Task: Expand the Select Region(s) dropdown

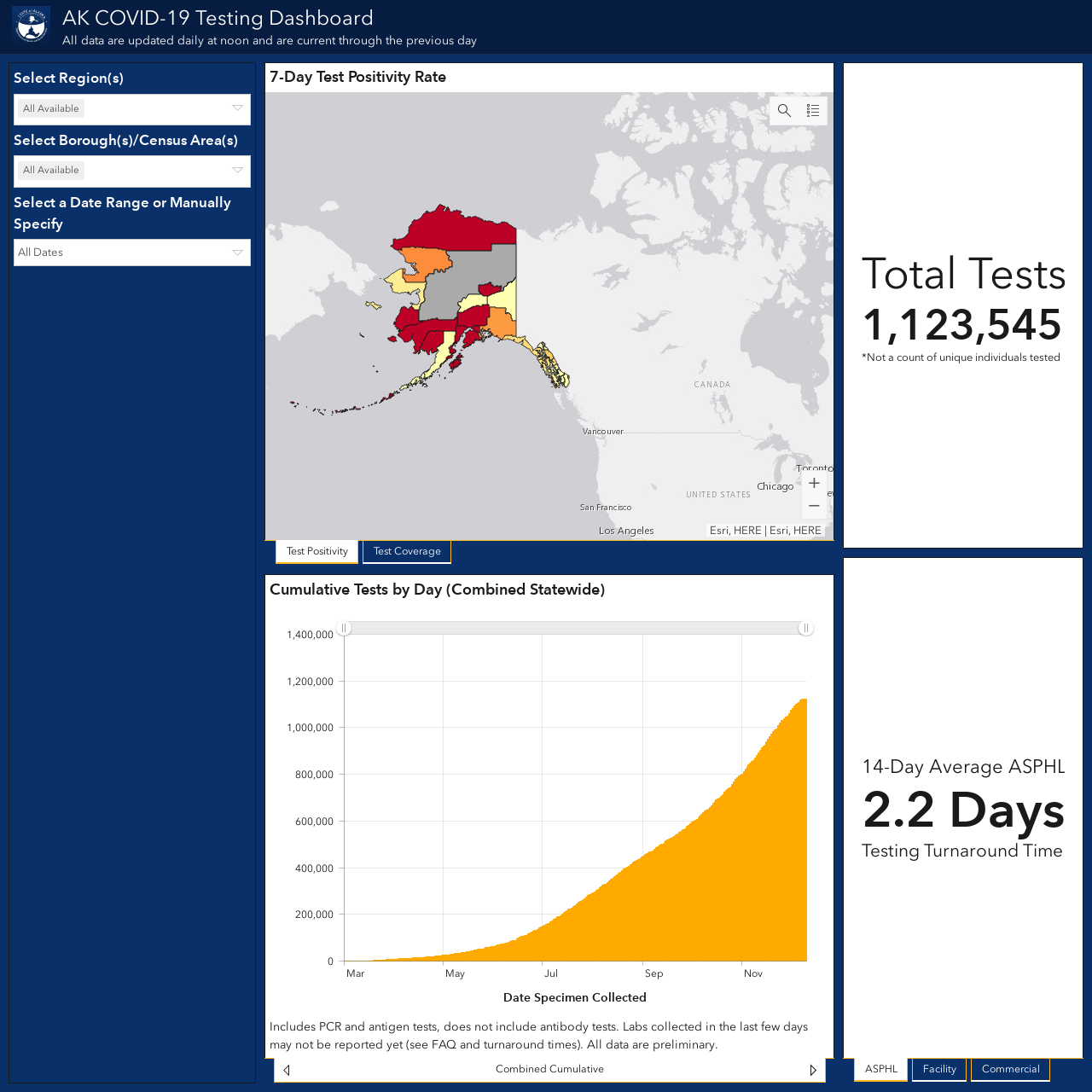Action: click(132, 109)
